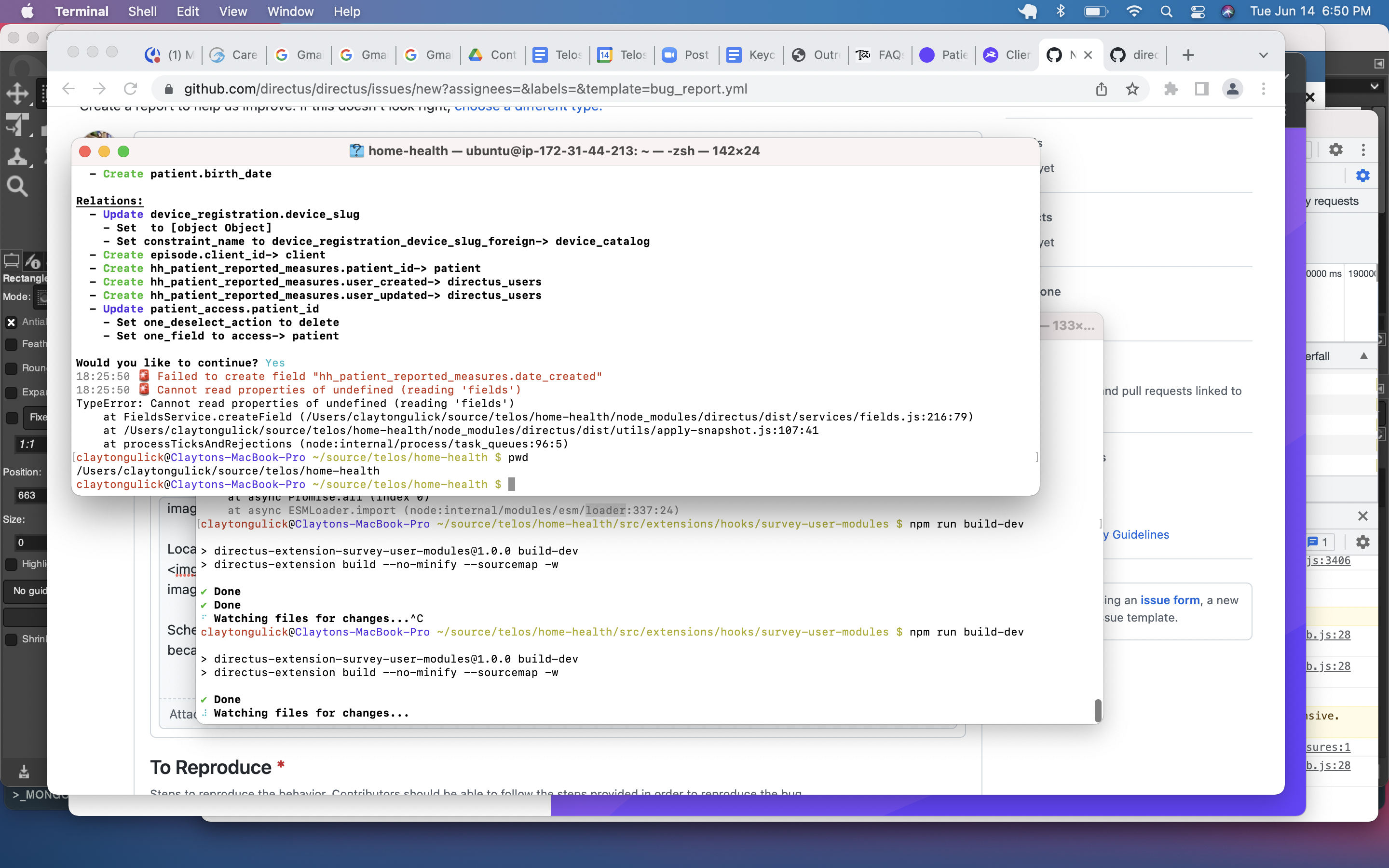Switch to the Post Zoom tab
1389x868 pixels.
coord(686,55)
